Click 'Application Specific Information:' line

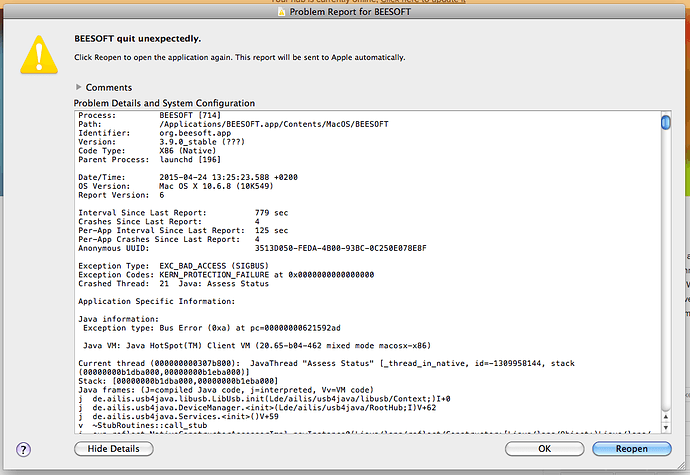pos(157,301)
